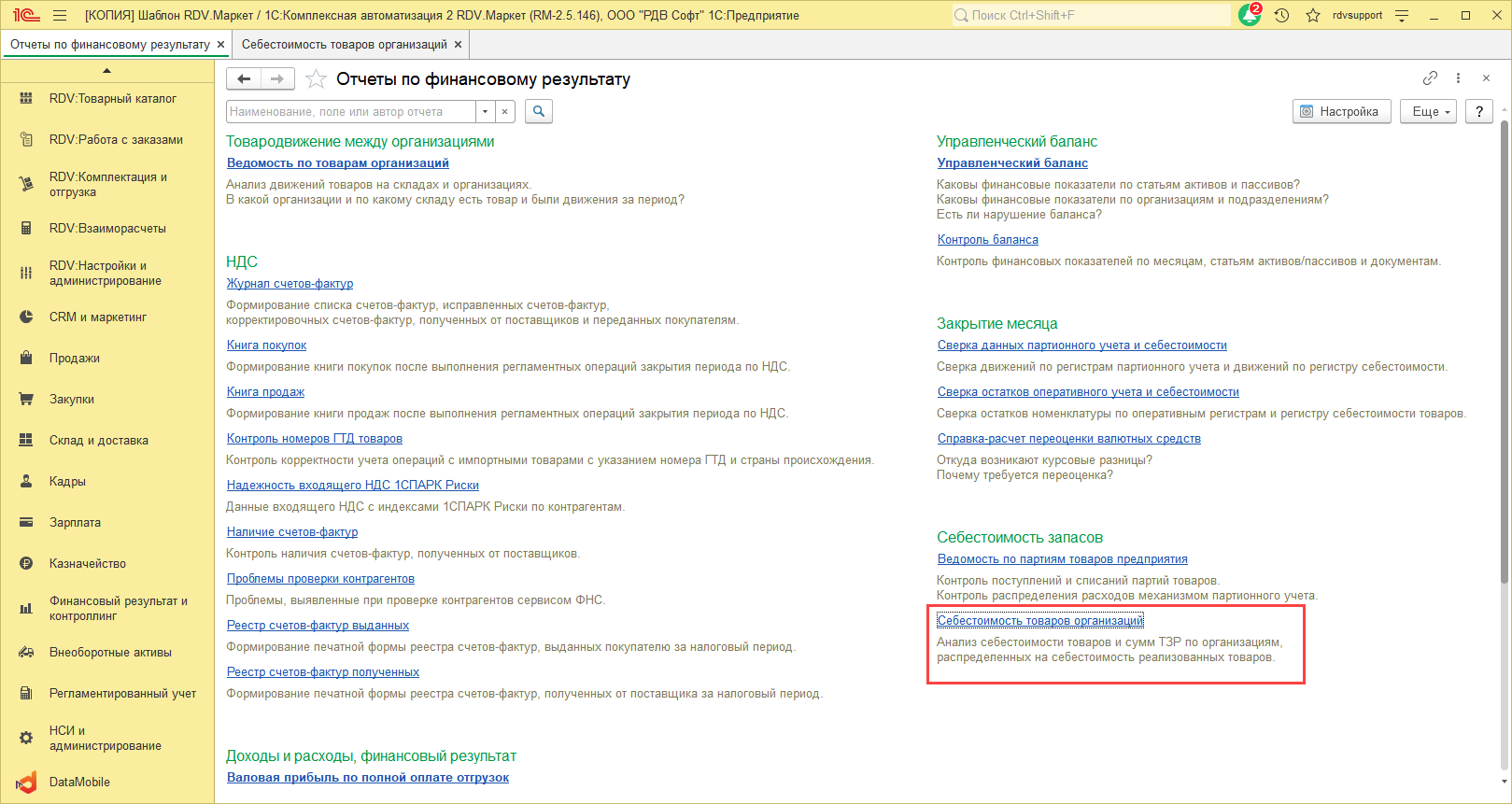The width and height of the screenshot is (1512, 804).
Task: Open Управленческий баланс report link
Action: [1012, 163]
